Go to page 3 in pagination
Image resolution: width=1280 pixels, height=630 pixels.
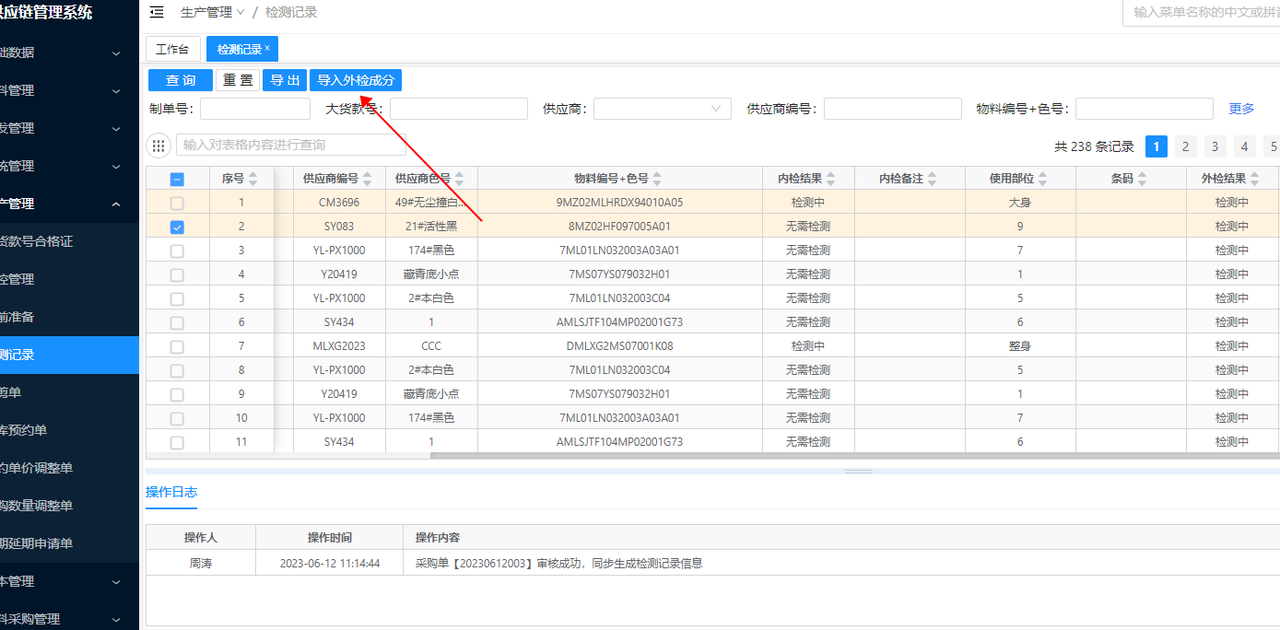1214,147
